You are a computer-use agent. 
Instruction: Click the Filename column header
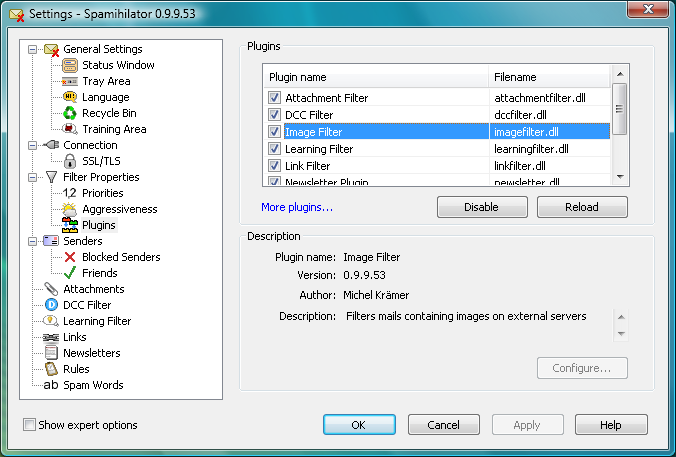[550, 77]
